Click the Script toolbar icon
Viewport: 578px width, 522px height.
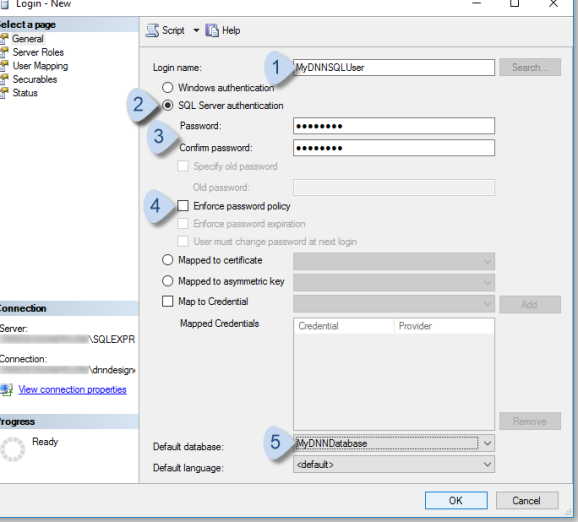152,31
